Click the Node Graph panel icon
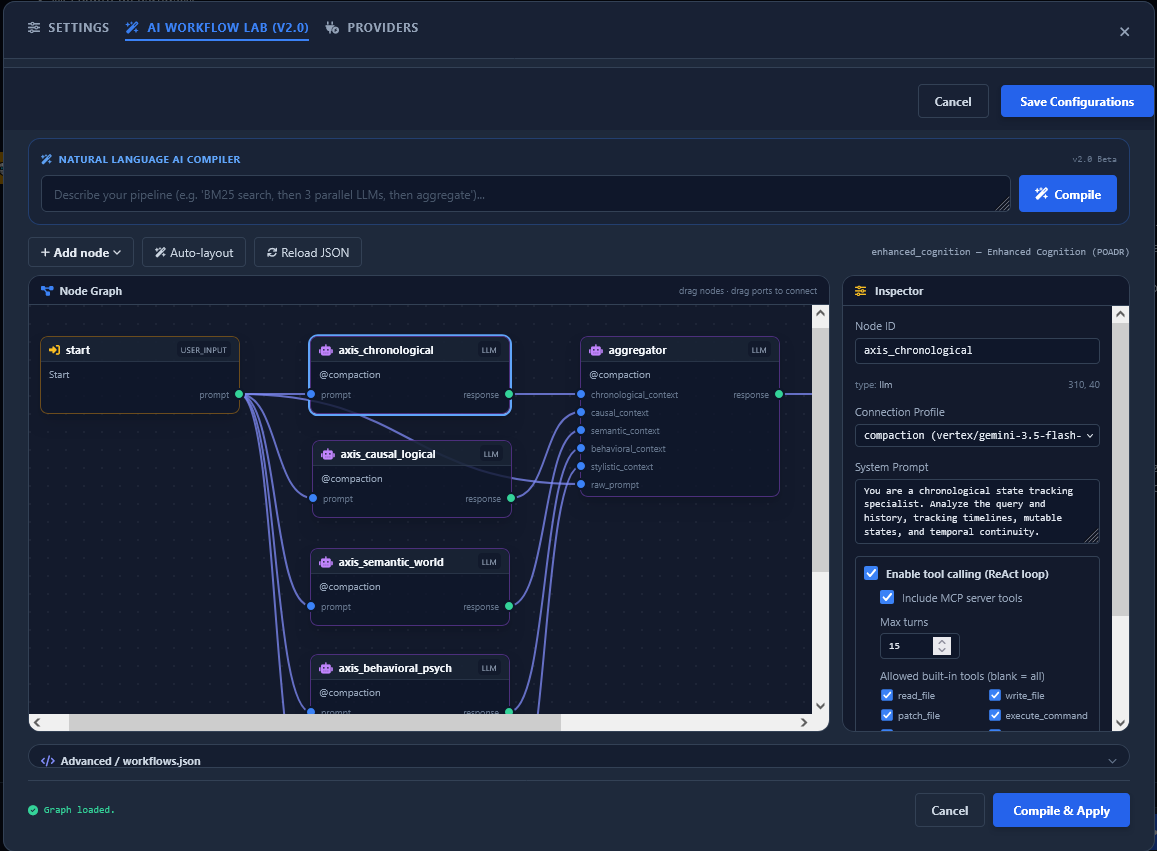The height and width of the screenshot is (851, 1157). [47, 291]
